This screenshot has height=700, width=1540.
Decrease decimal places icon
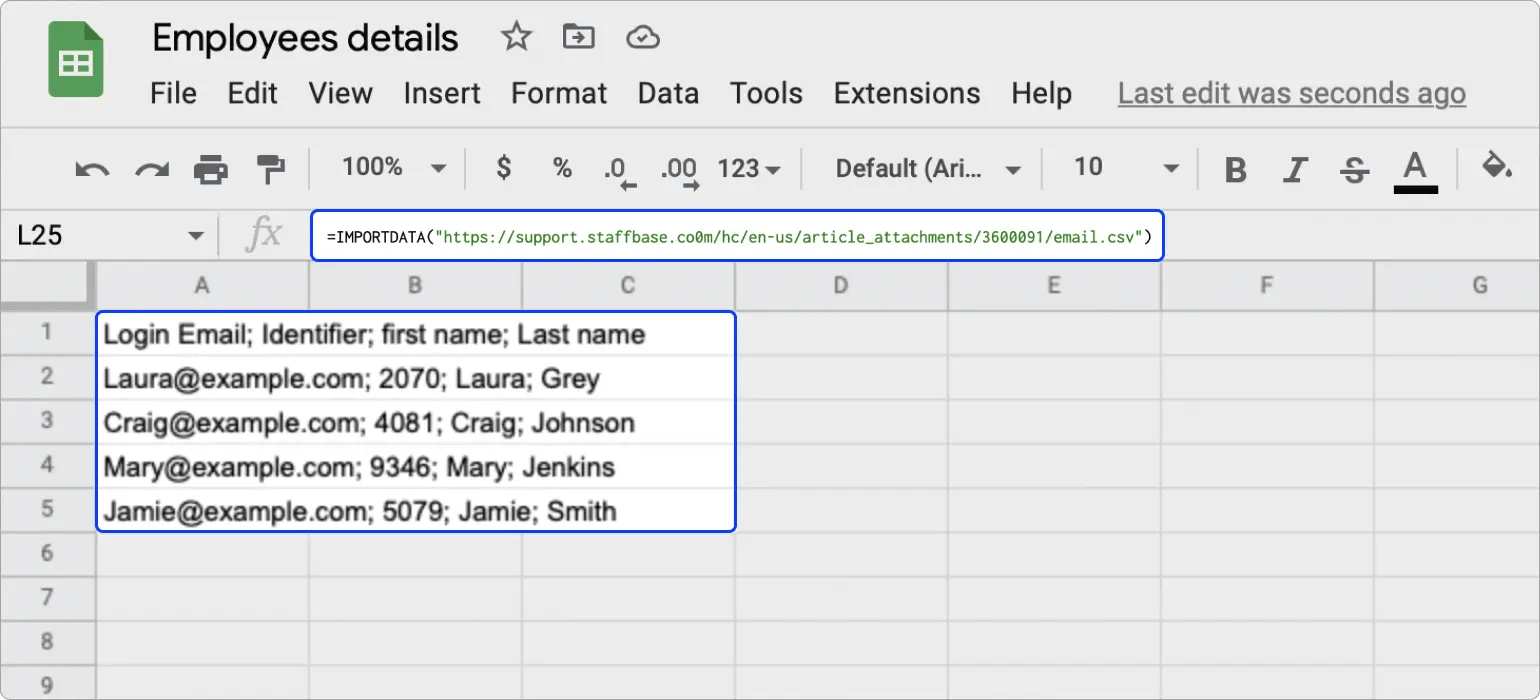(618, 172)
